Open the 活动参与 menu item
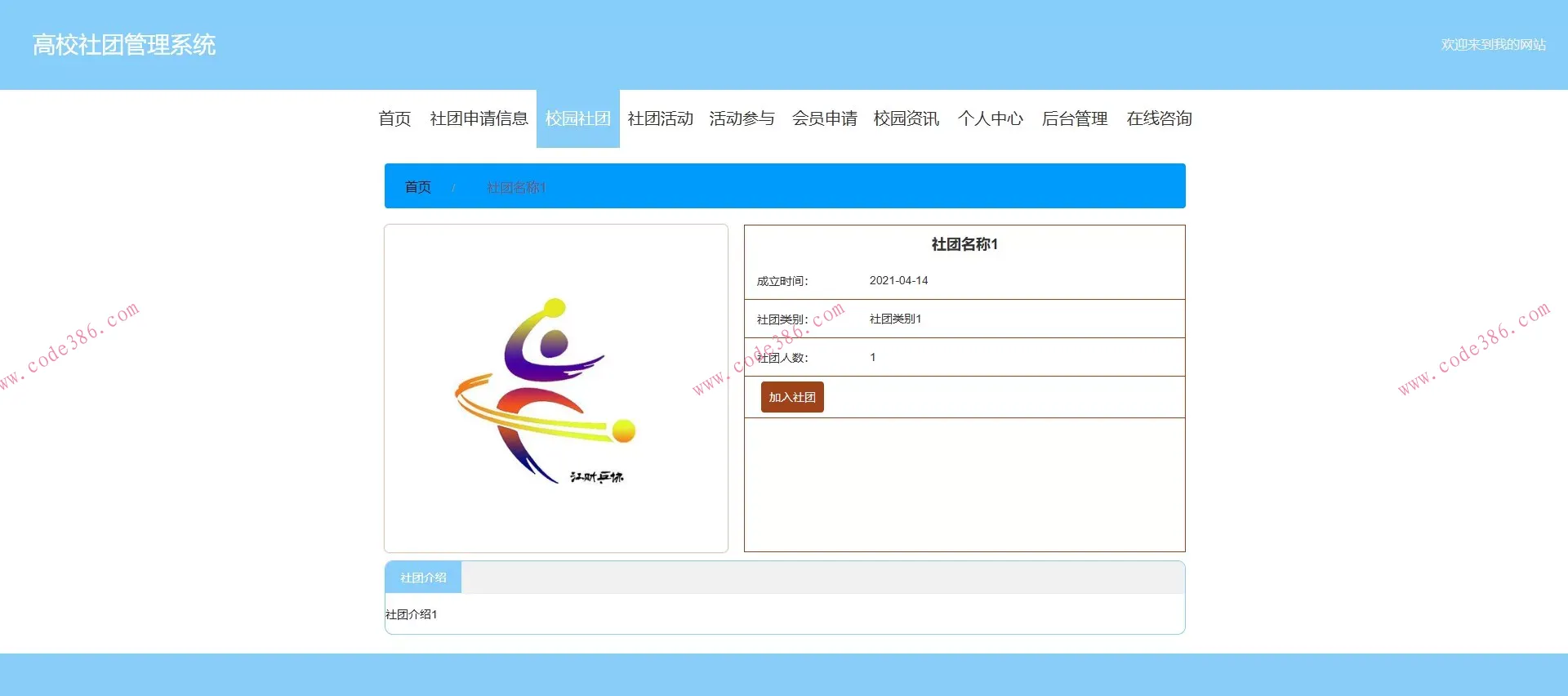 (742, 118)
